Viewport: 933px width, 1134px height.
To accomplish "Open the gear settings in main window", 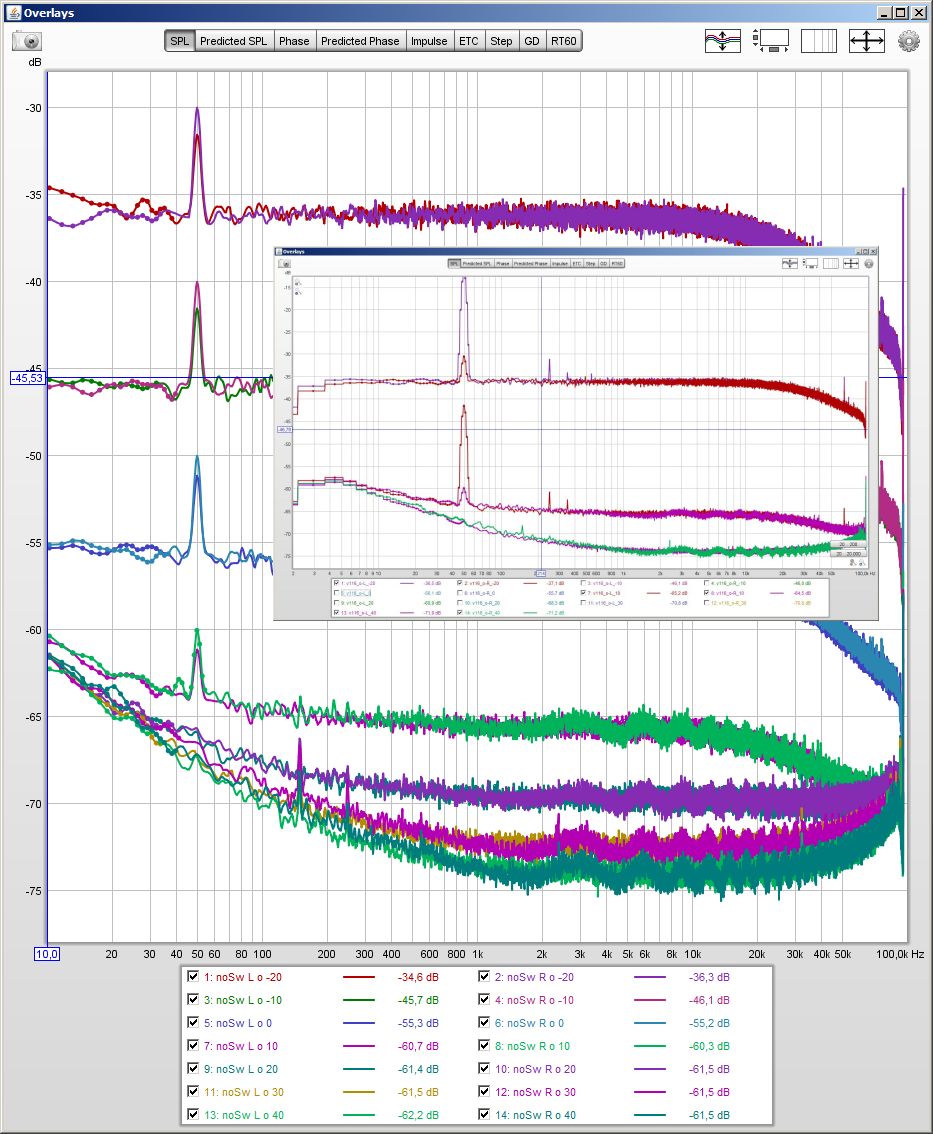I will coord(908,40).
